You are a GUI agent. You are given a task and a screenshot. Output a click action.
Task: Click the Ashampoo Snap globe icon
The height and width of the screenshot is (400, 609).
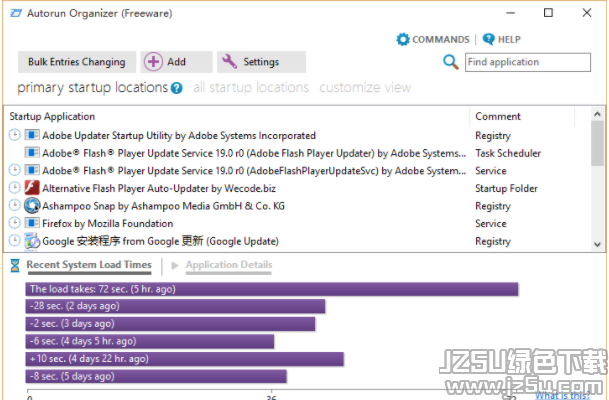tap(32, 205)
